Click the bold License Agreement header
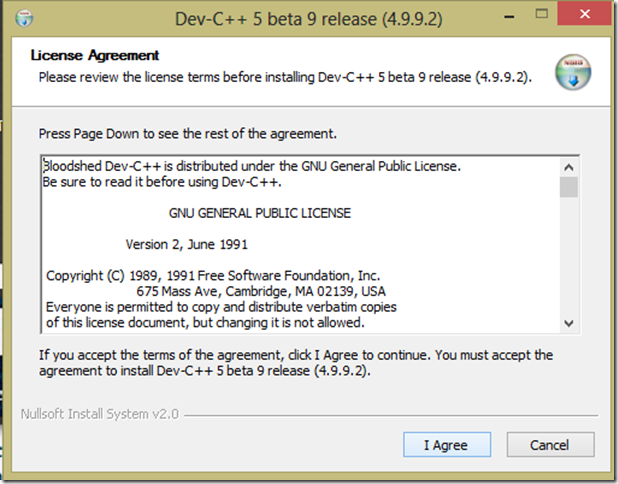Image resolution: width=618 pixels, height=484 pixels. coord(95,55)
